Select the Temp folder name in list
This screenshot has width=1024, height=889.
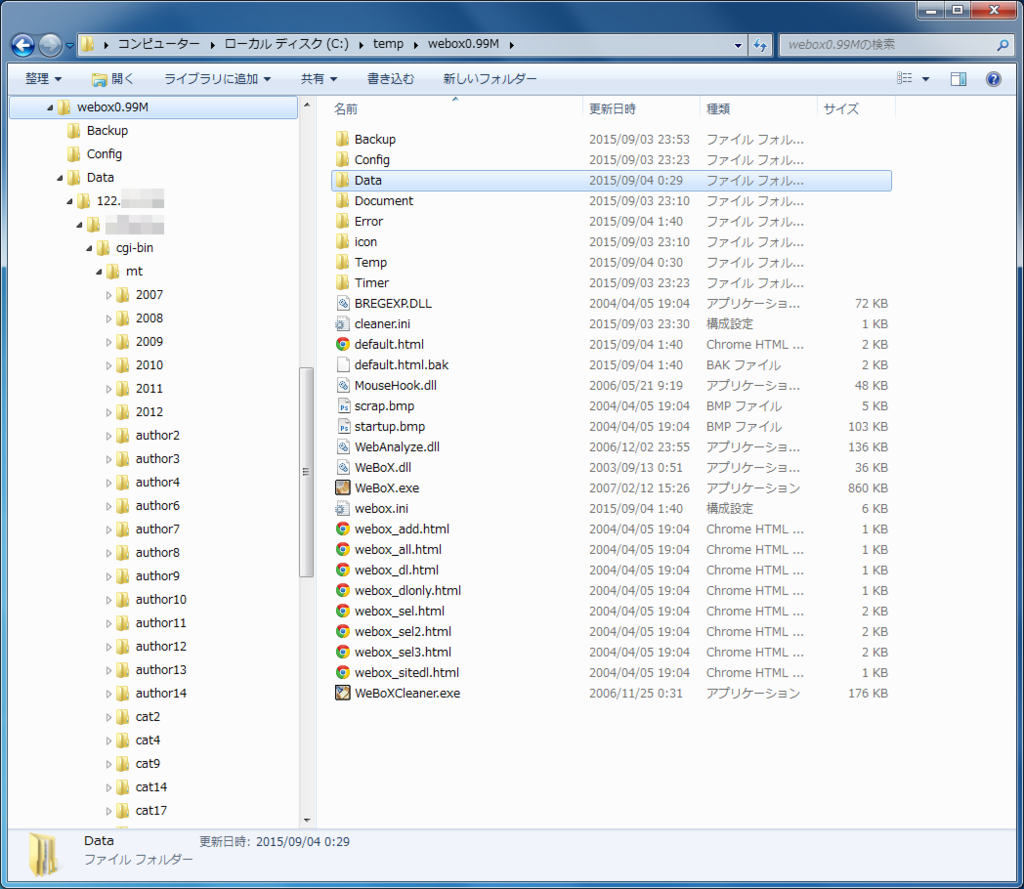(x=370, y=262)
